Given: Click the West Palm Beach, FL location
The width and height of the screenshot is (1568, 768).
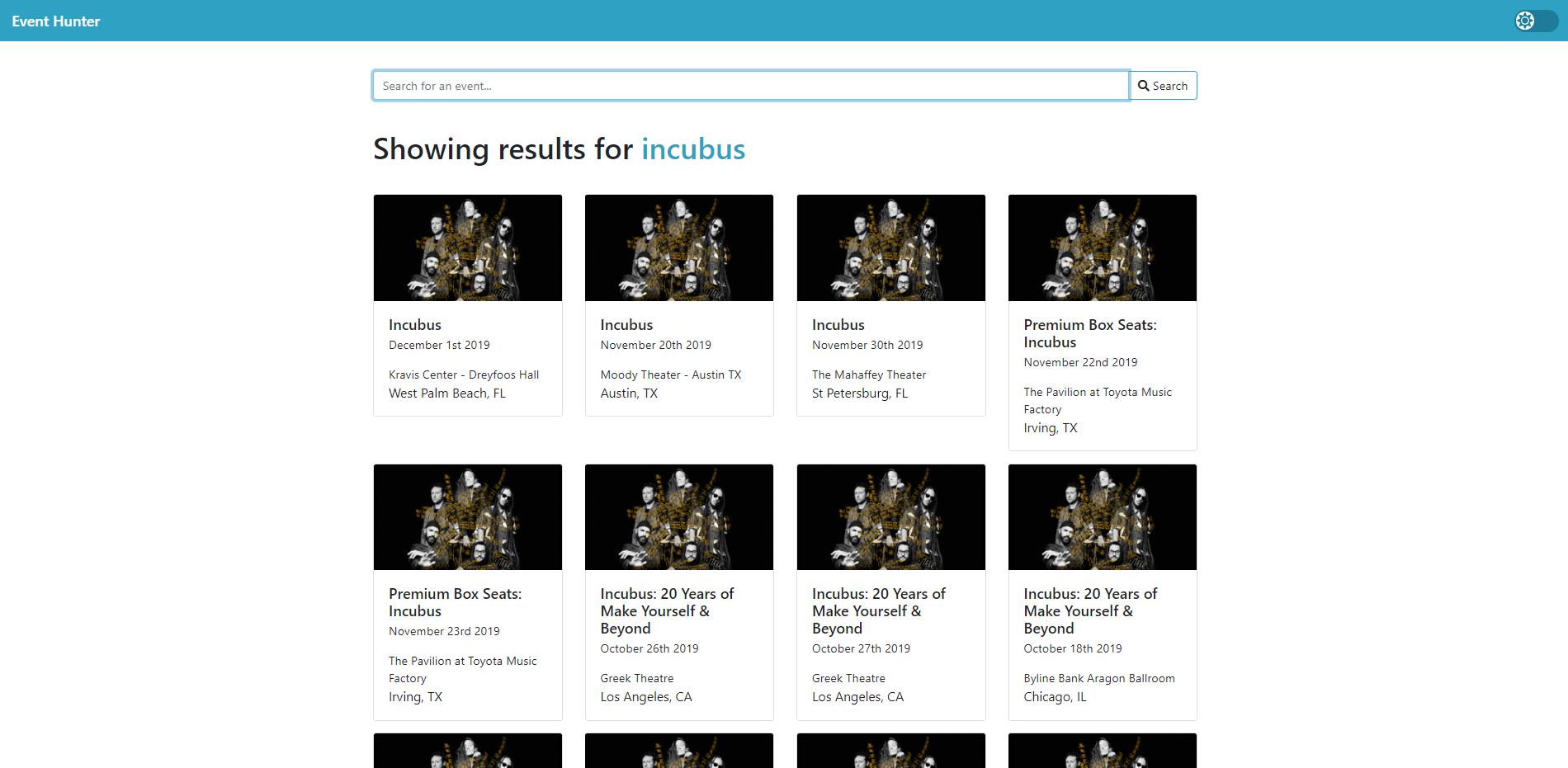Looking at the screenshot, I should [447, 393].
